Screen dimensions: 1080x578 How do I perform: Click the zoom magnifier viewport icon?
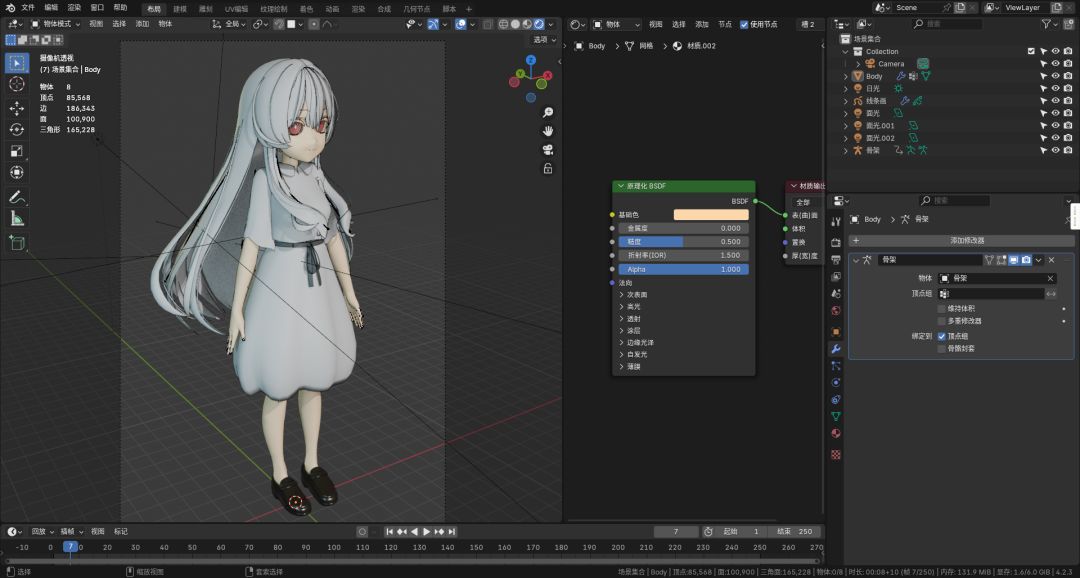[x=548, y=112]
